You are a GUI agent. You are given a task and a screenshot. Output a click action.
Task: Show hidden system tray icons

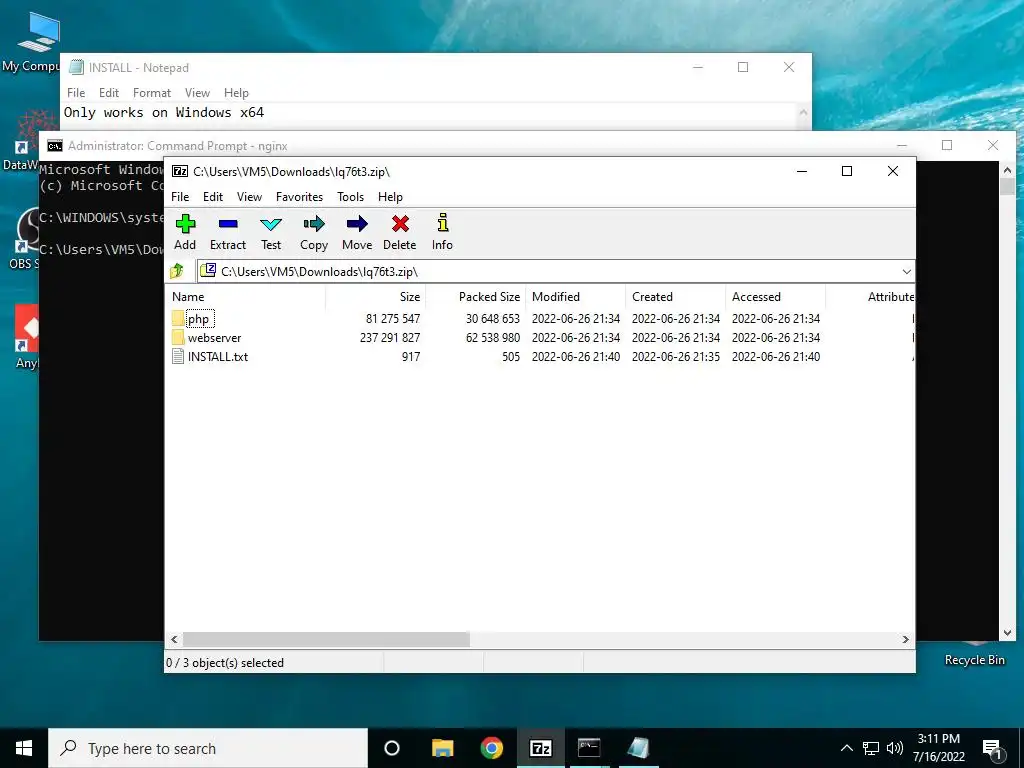tap(846, 748)
